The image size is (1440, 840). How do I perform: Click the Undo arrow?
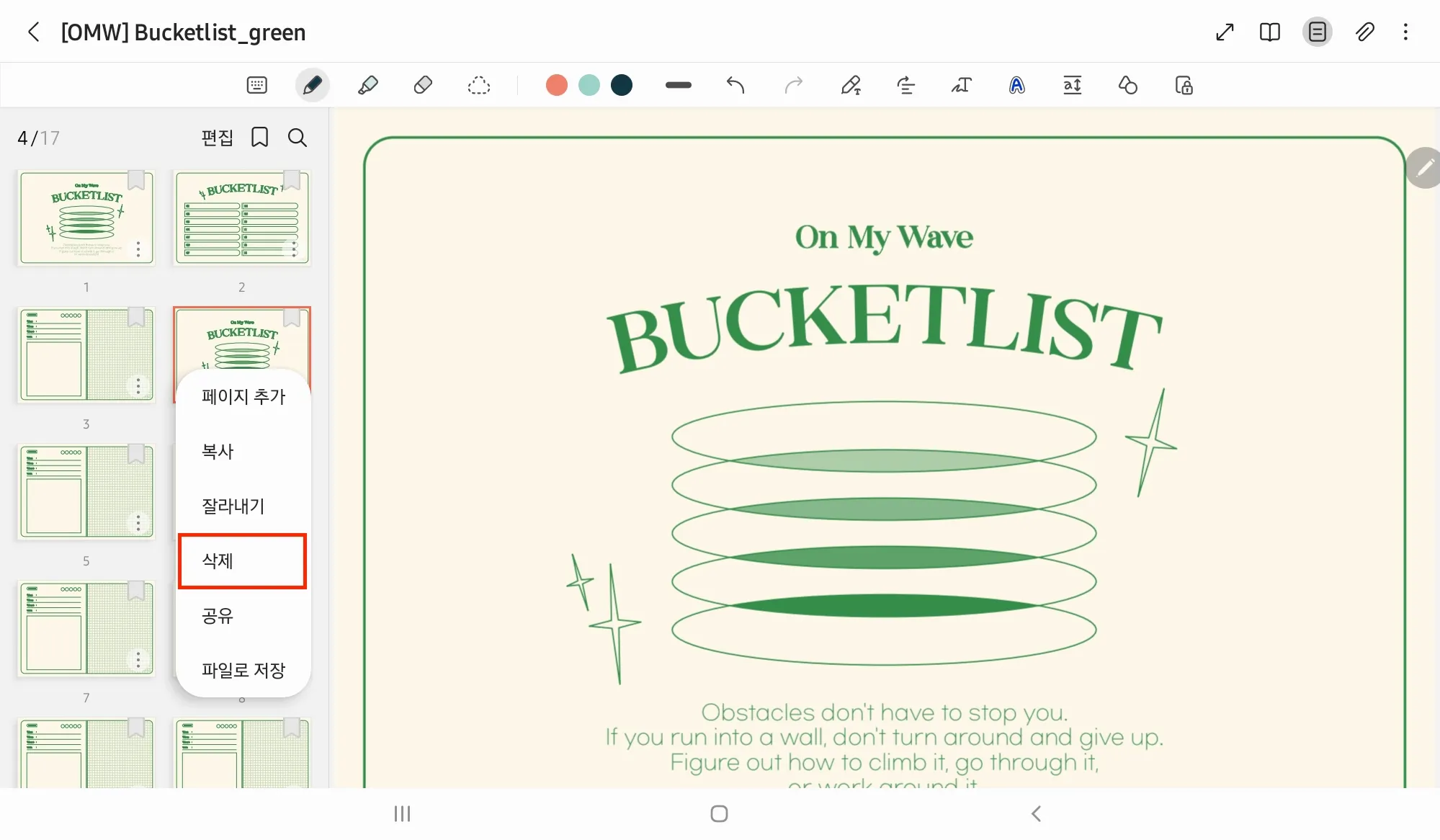(x=735, y=85)
